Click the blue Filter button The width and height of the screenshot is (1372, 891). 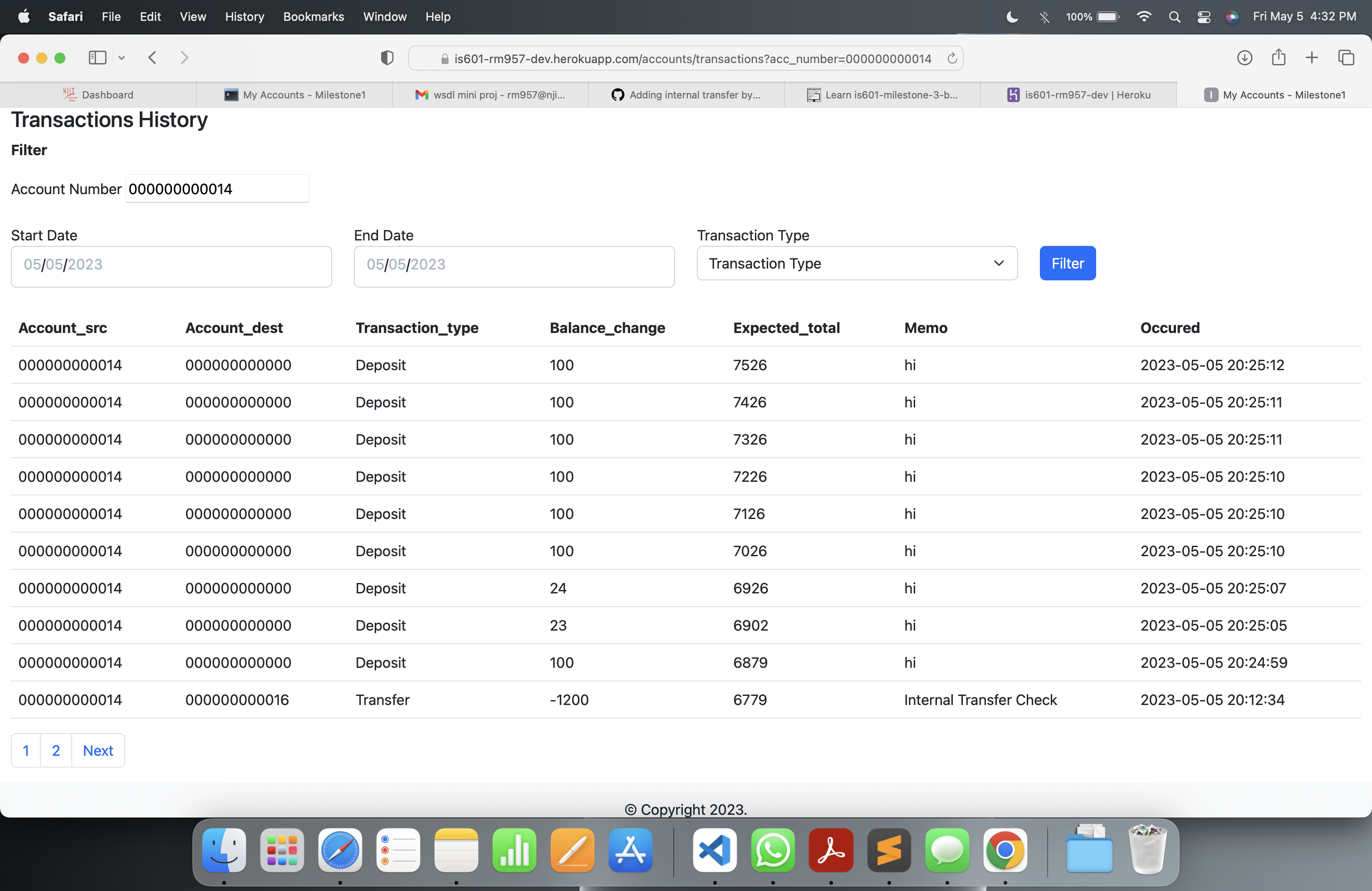pyautogui.click(x=1067, y=264)
